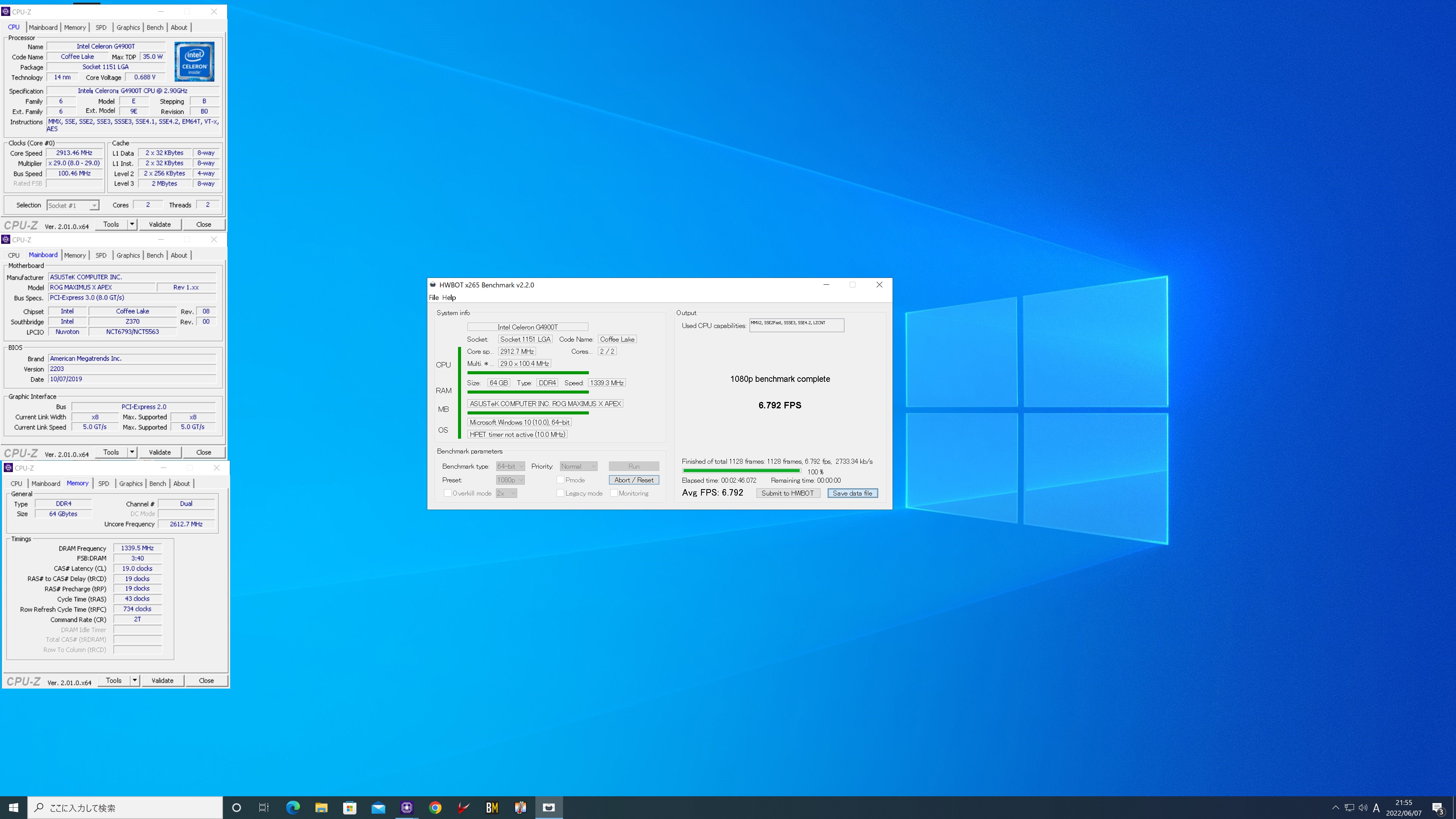Click the 'HPET timer not active (10.0 MHz)' field

coord(517,435)
